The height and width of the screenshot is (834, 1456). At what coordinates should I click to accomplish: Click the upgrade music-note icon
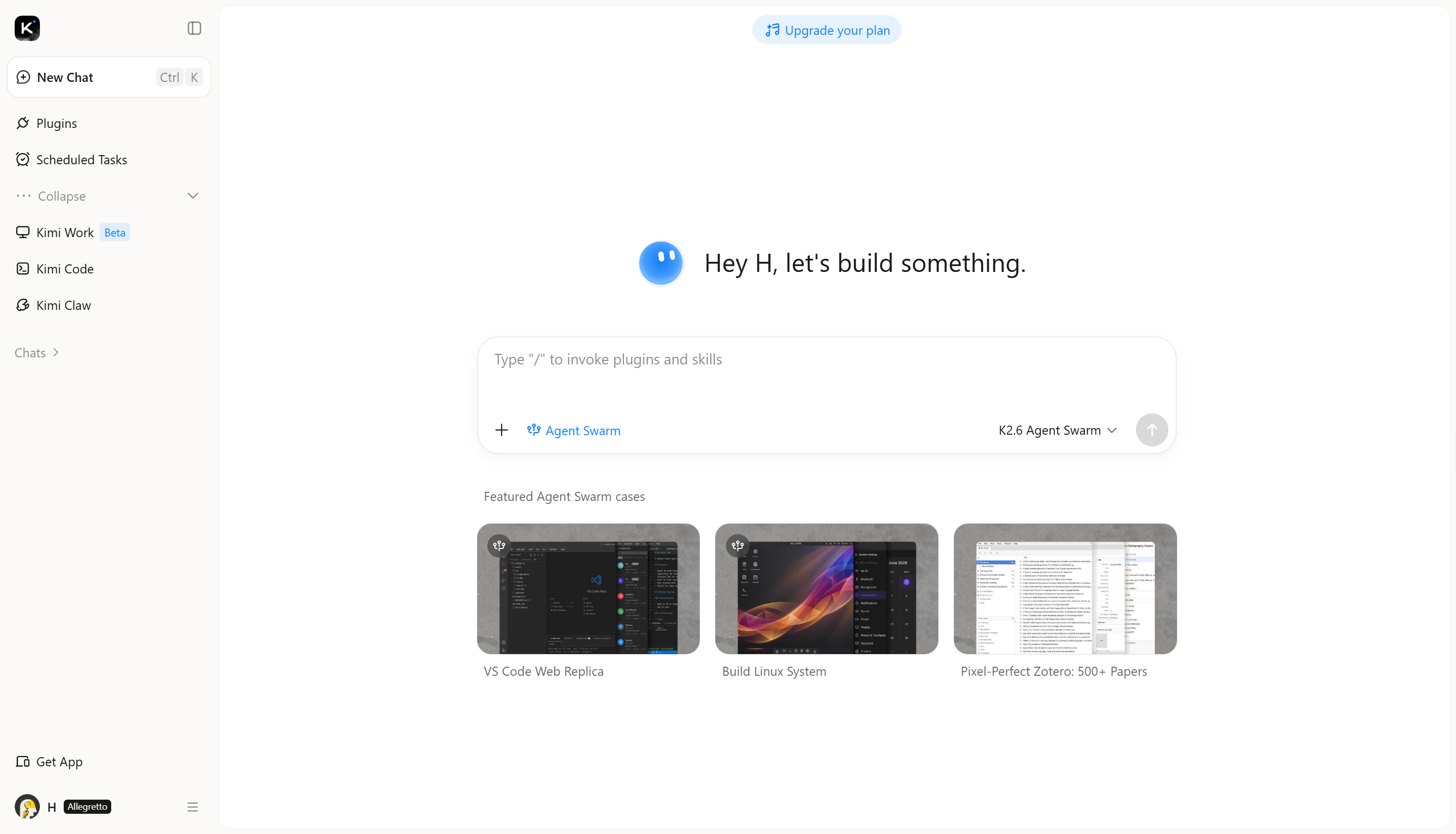pyautogui.click(x=772, y=30)
